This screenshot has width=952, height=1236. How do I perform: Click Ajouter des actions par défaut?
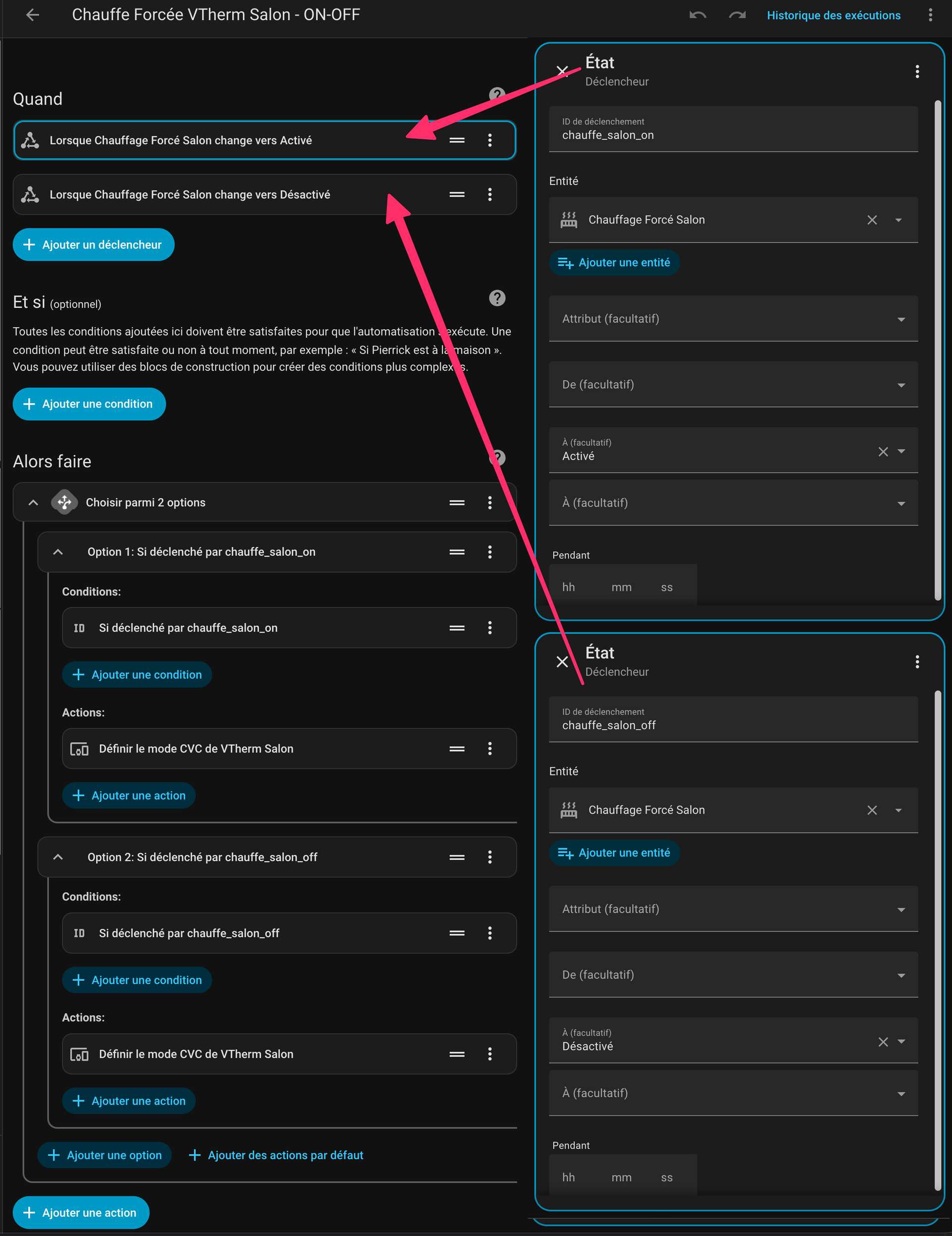tap(276, 1155)
